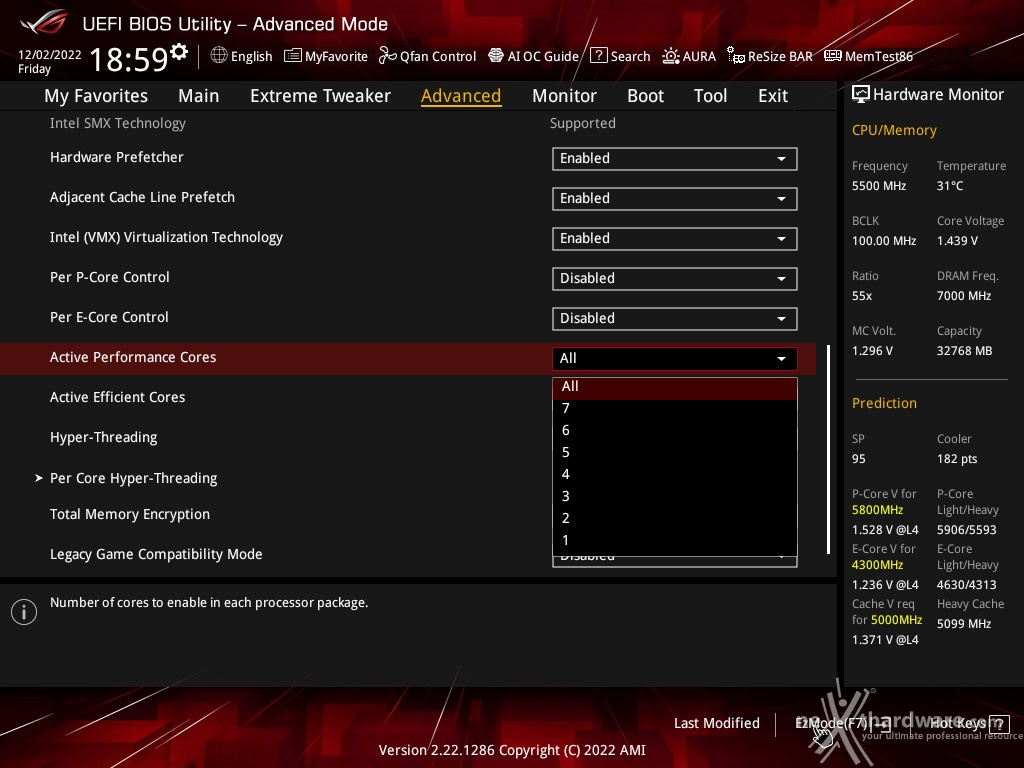The image size is (1024, 768).
Task: Choose All in cores list
Action: coord(675,387)
